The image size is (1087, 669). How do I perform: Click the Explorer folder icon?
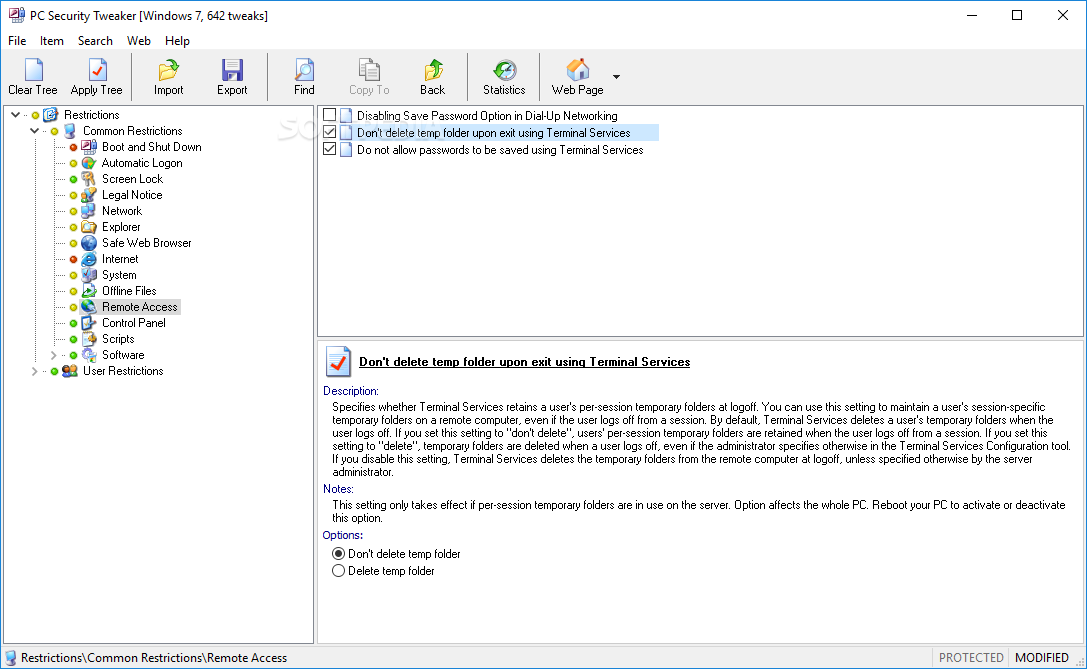click(89, 227)
